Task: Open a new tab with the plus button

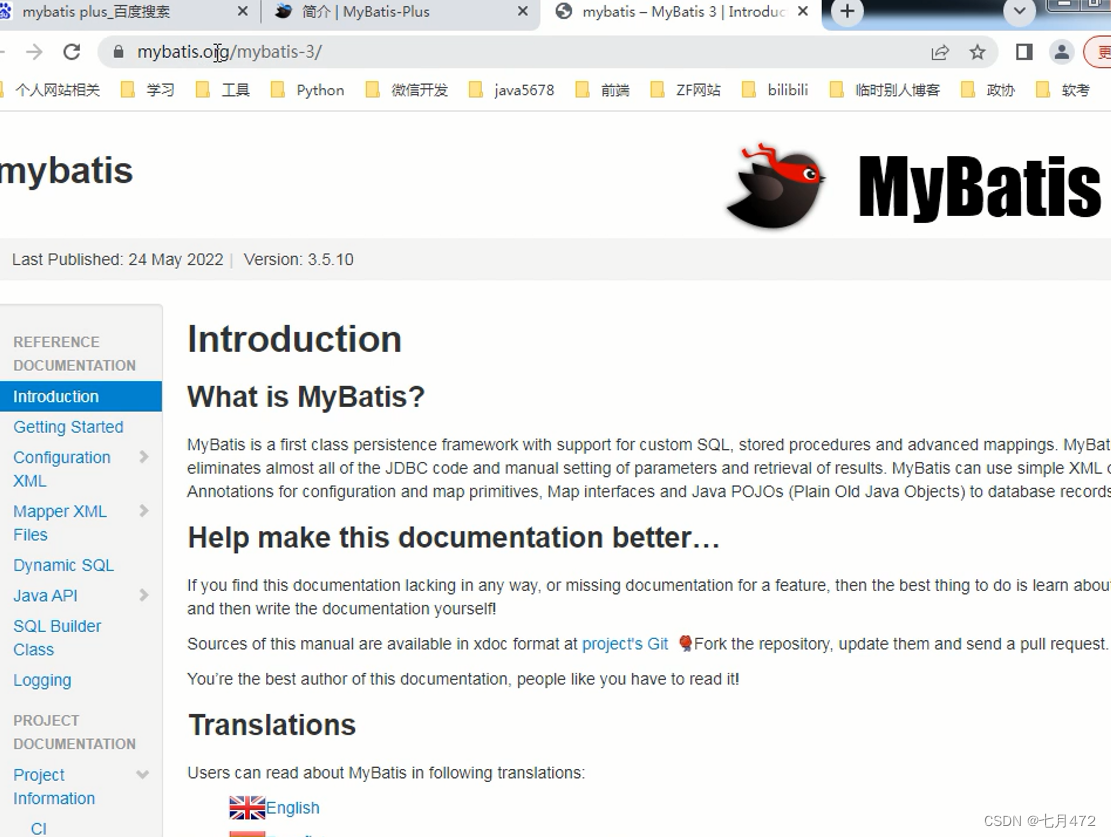Action: pos(846,13)
